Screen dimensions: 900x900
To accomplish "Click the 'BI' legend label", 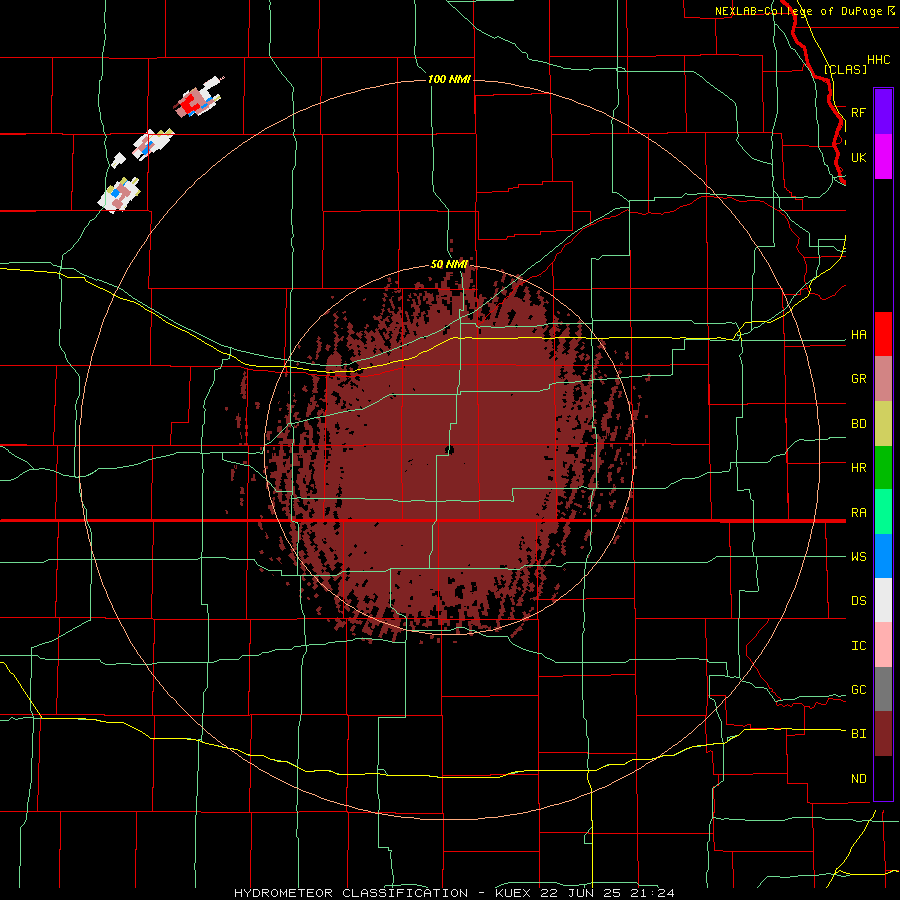I will point(858,734).
